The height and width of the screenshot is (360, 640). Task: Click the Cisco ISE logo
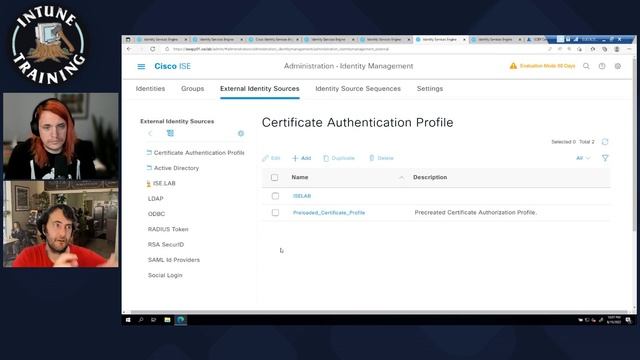(x=172, y=66)
